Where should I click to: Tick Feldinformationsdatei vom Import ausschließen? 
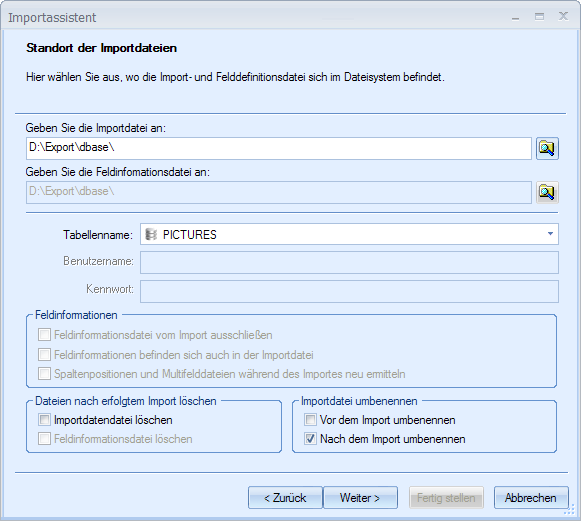click(x=44, y=335)
